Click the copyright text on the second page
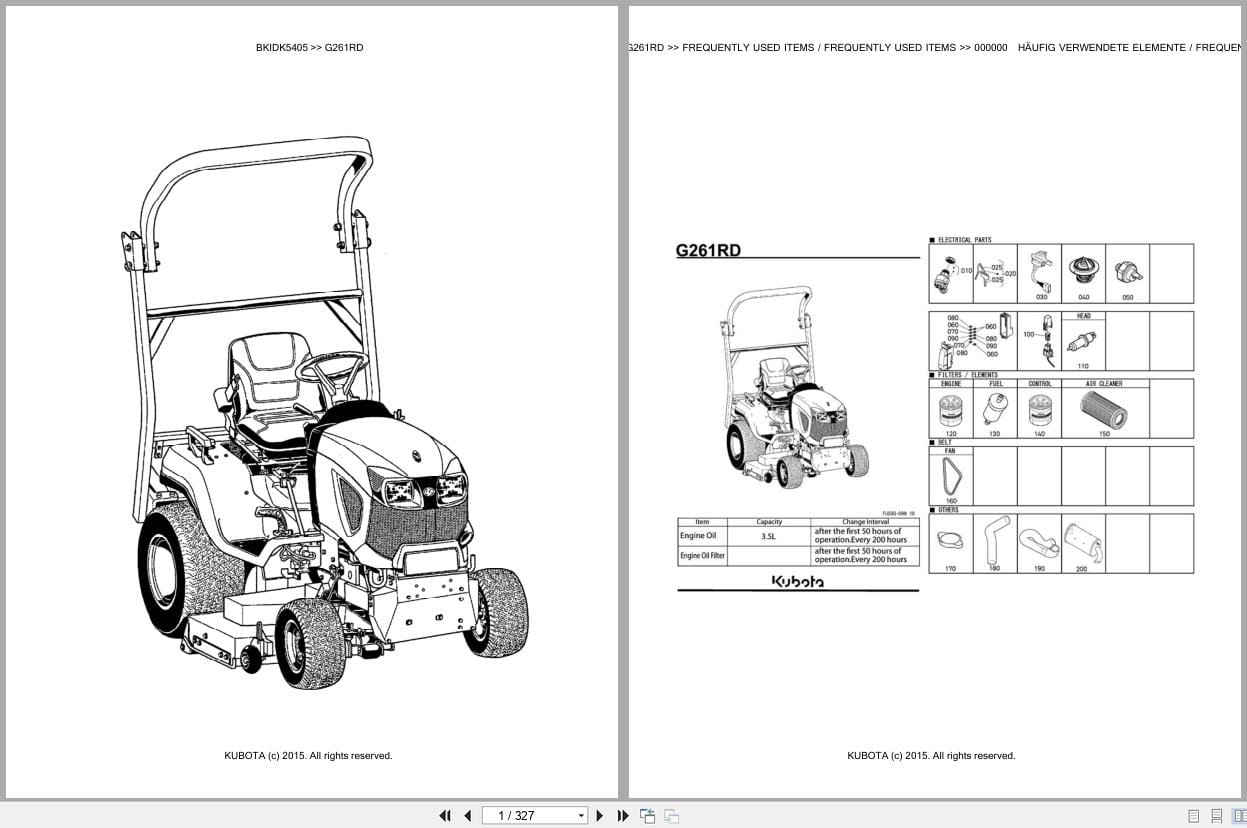1247x828 pixels. click(x=931, y=756)
